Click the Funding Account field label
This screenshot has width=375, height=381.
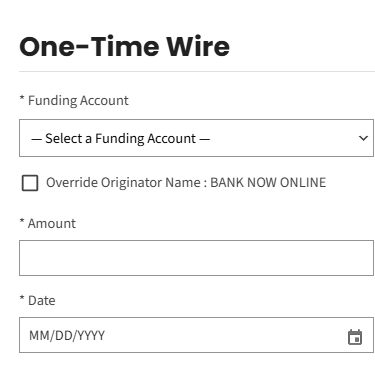(x=78, y=100)
